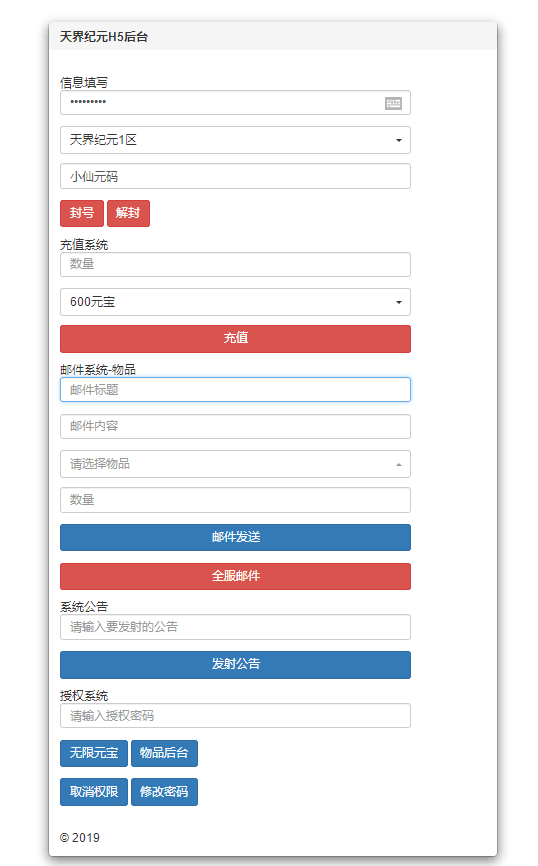538x866 pixels.
Task: Click the 无限元宝 button
Action: (x=94, y=753)
